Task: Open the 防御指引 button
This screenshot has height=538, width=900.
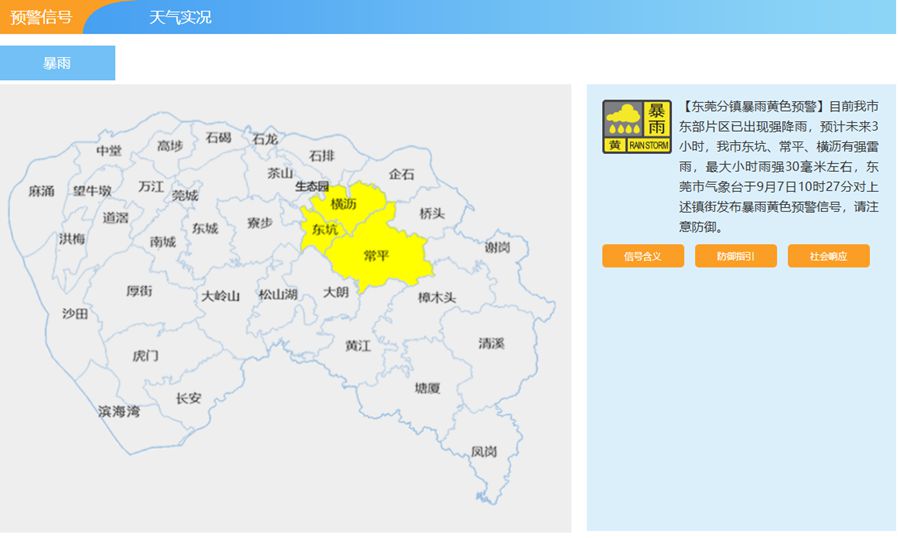Action: coord(736,256)
